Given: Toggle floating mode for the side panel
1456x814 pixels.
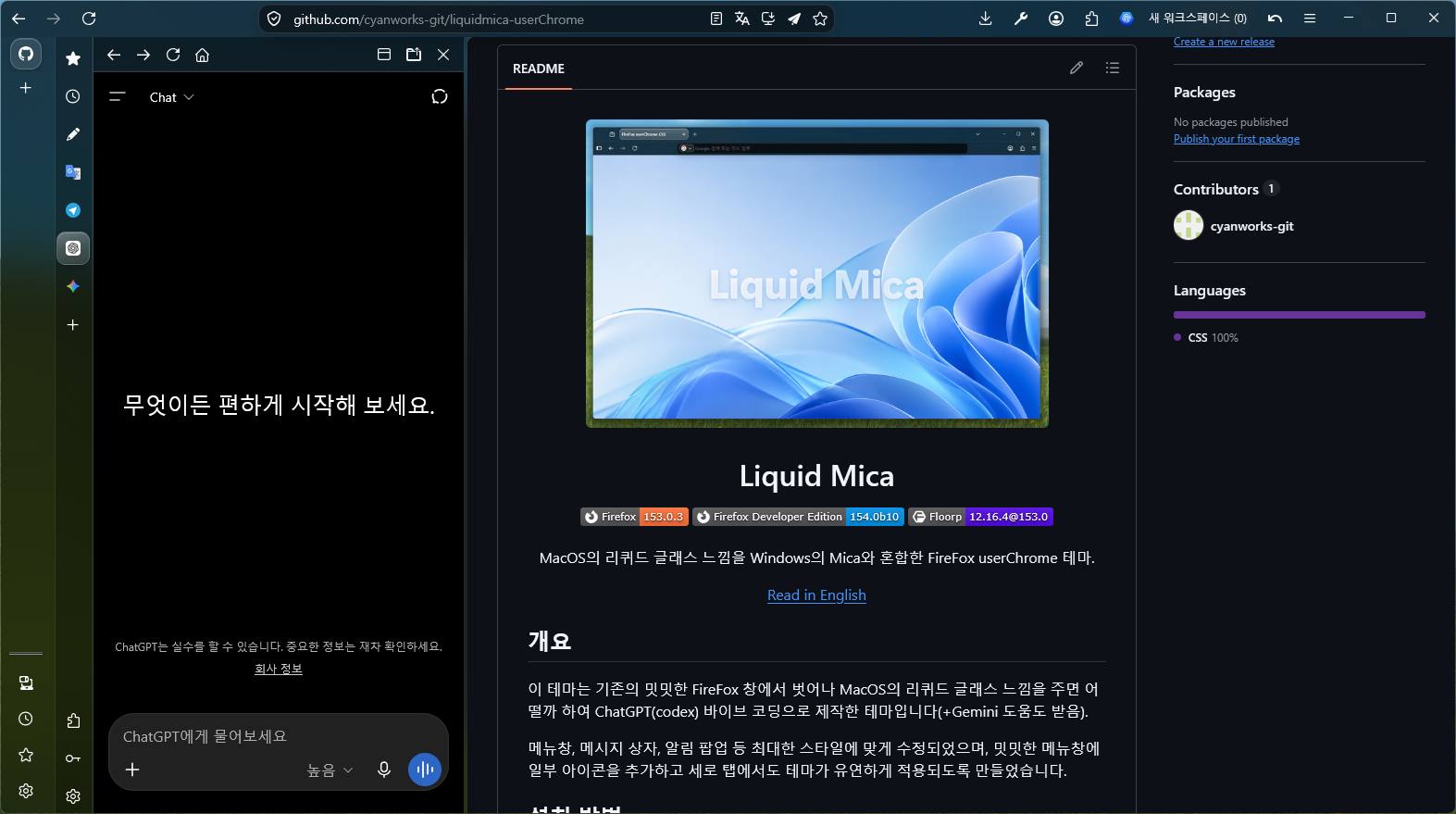Looking at the screenshot, I should pyautogui.click(x=384, y=55).
